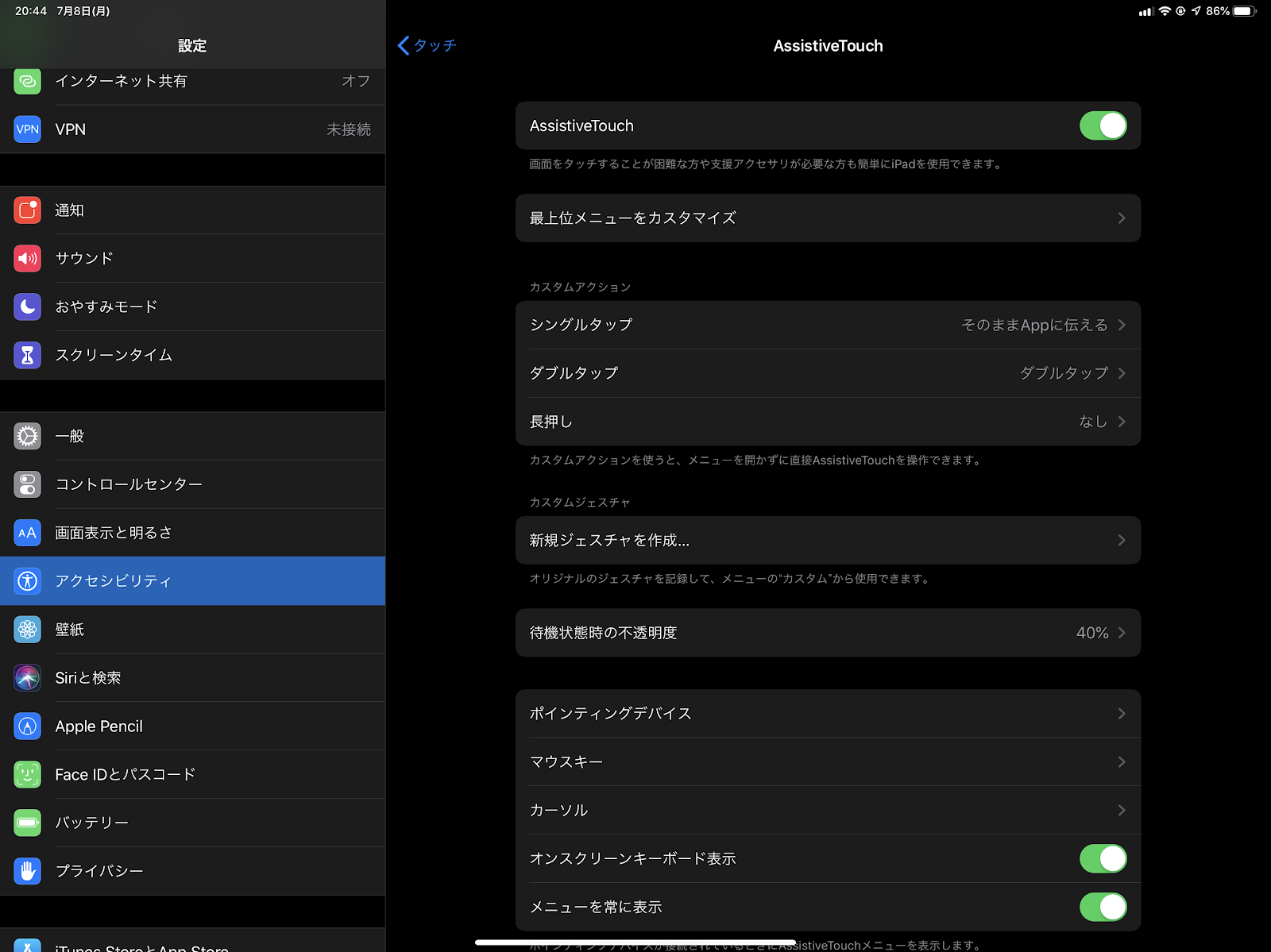Tap the 40% opacity value
Viewport: 1271px width, 952px height.
1092,633
